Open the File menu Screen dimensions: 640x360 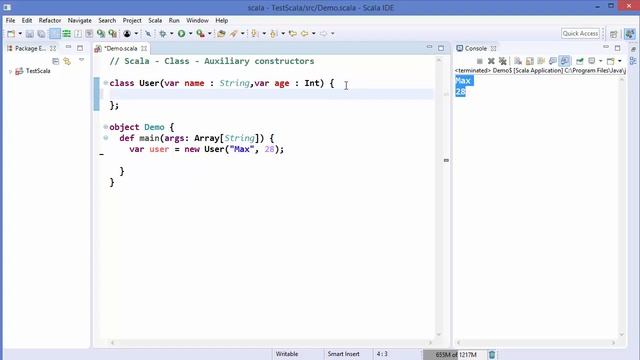[10, 20]
